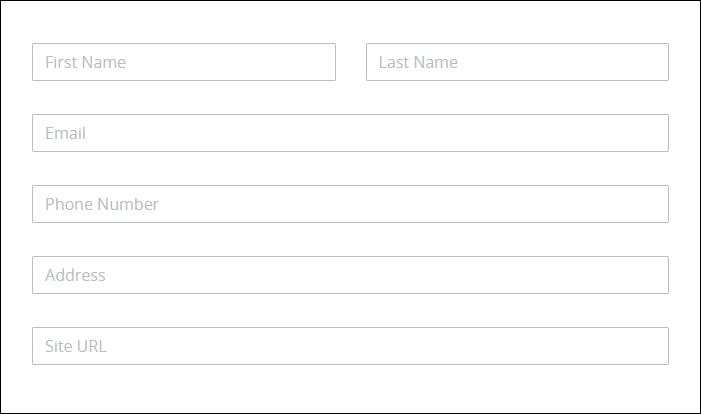Click the First Name input field
The width and height of the screenshot is (701, 414).
[184, 62]
